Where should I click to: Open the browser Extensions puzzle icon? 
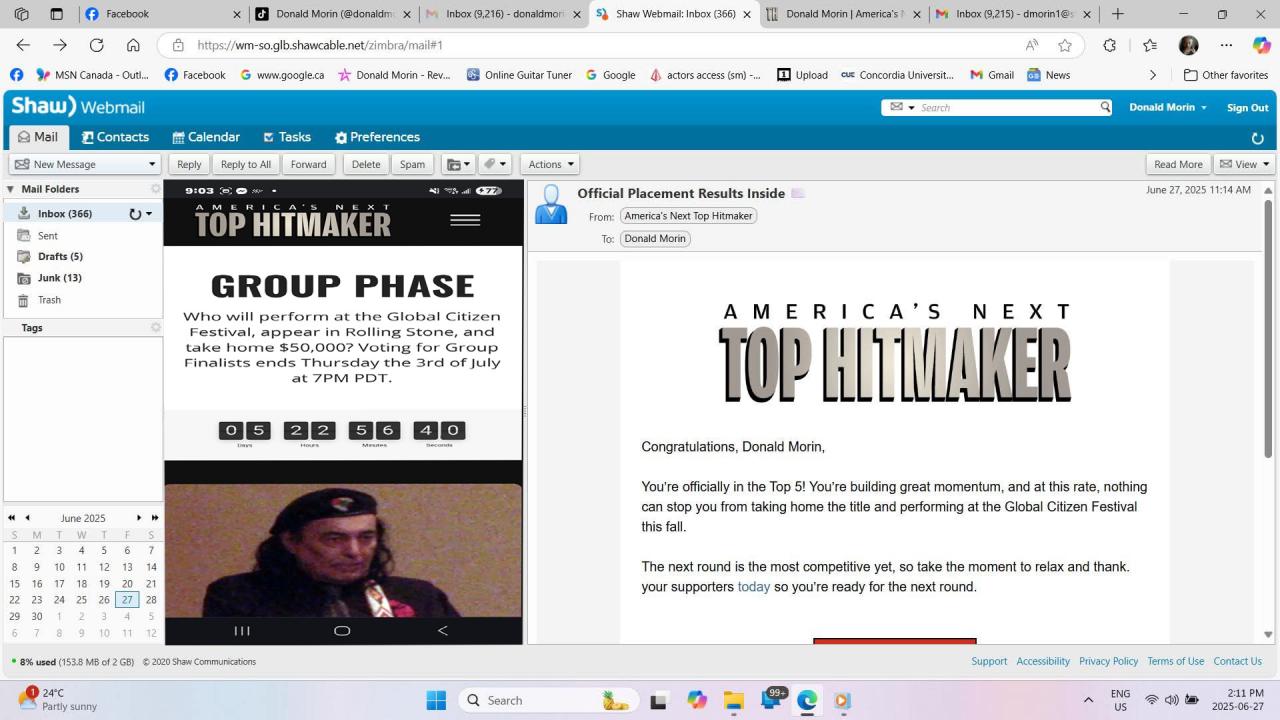tap(1110, 45)
